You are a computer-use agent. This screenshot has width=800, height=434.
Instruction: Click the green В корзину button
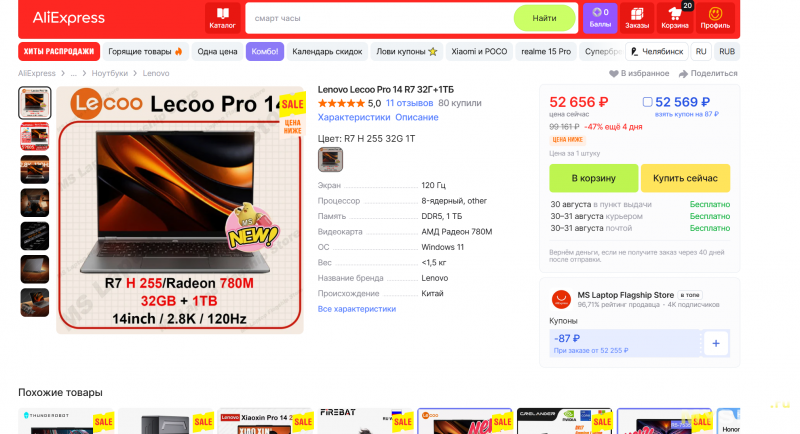tap(593, 178)
